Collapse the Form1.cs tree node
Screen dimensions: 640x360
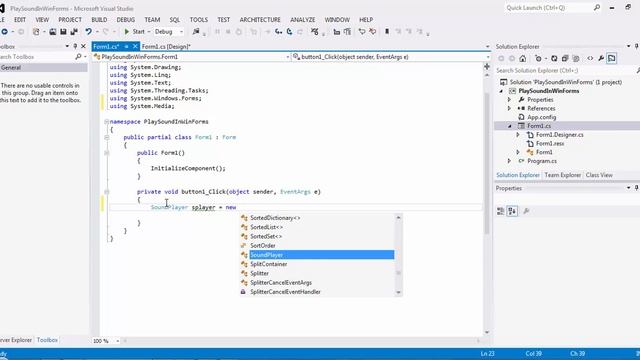coord(509,126)
